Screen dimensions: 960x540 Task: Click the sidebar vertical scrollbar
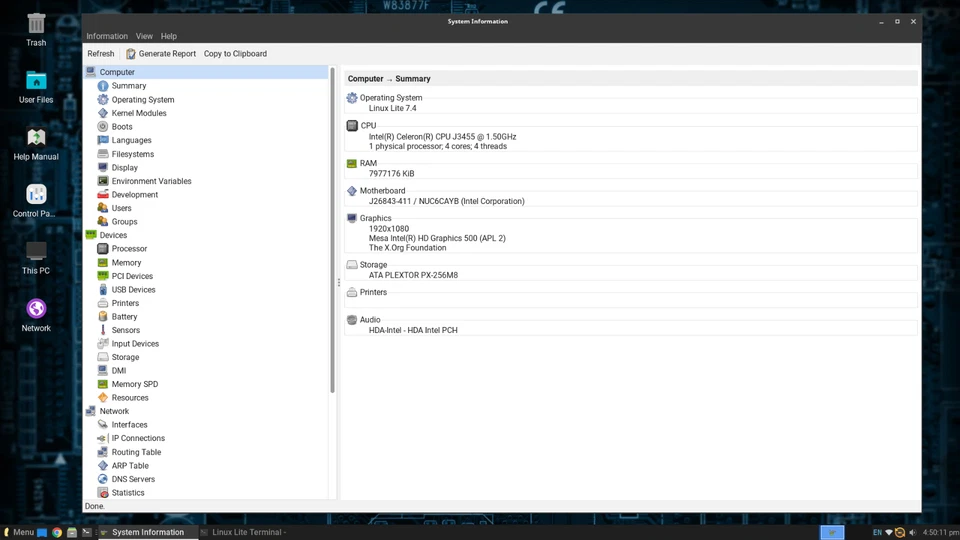click(x=332, y=230)
